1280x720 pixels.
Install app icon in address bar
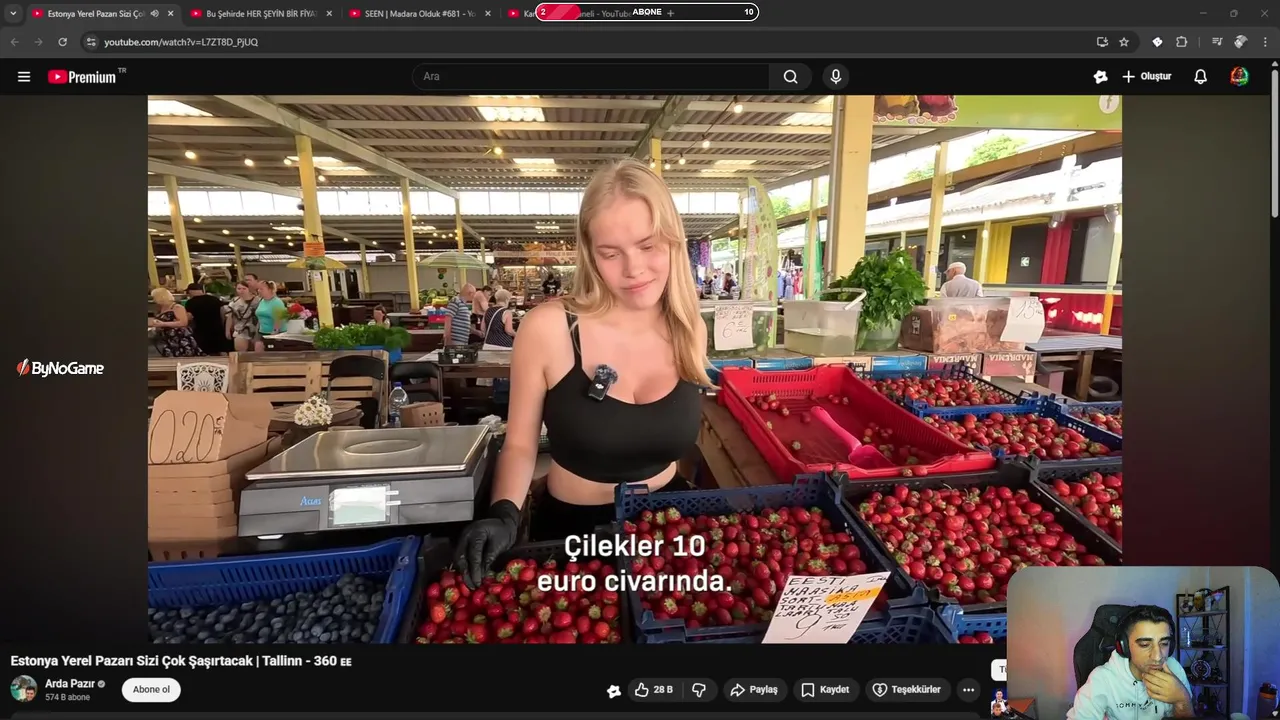(x=1102, y=42)
